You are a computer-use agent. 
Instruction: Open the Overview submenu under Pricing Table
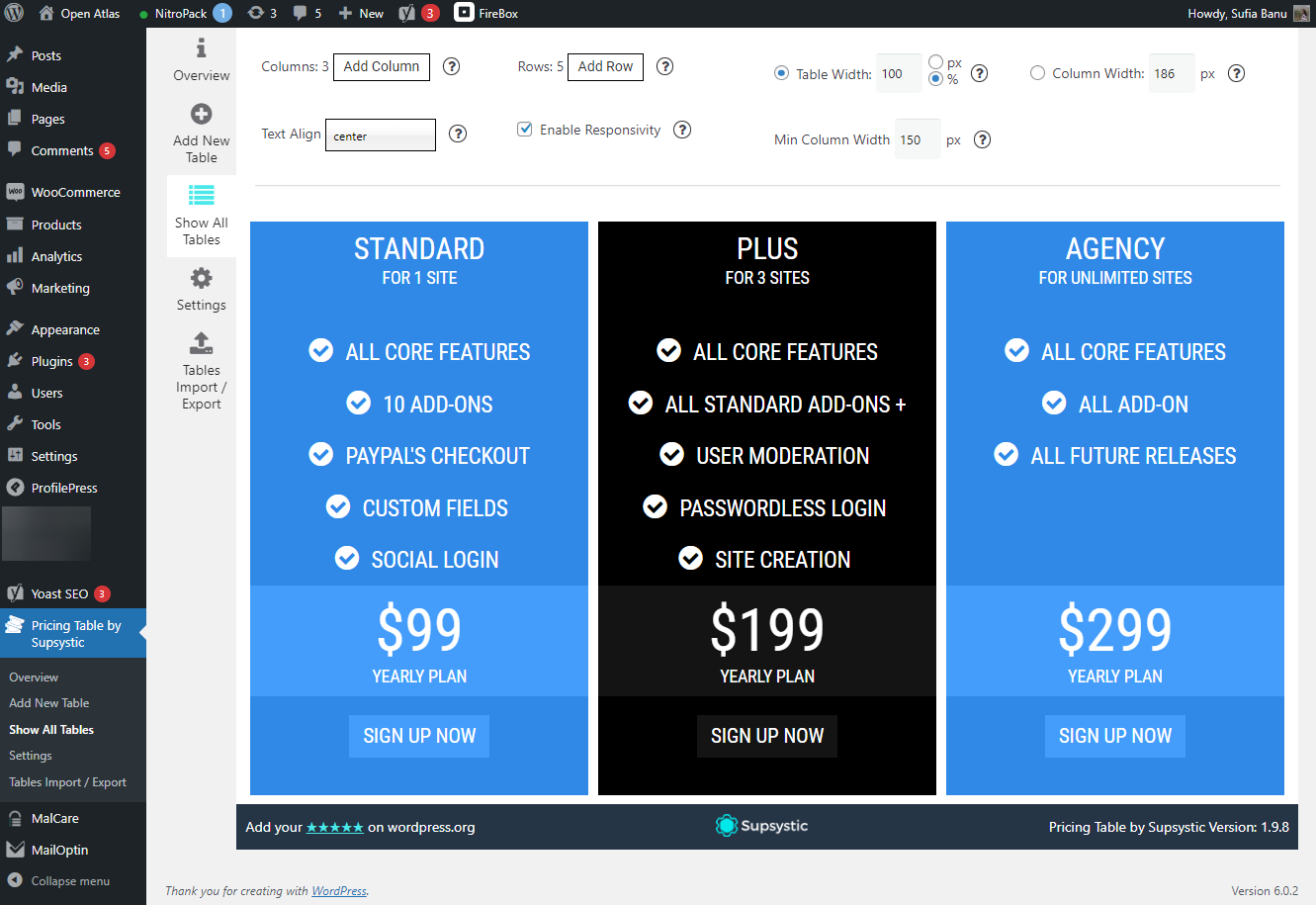(x=34, y=678)
